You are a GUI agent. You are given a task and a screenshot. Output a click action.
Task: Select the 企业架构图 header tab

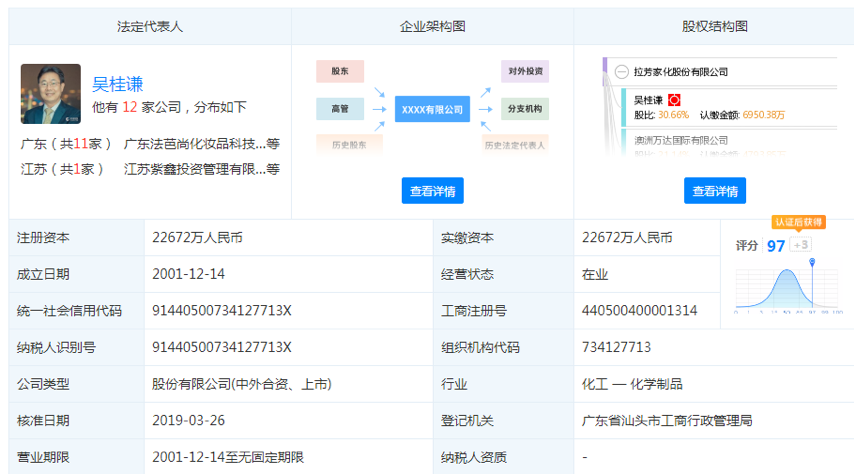(432, 27)
